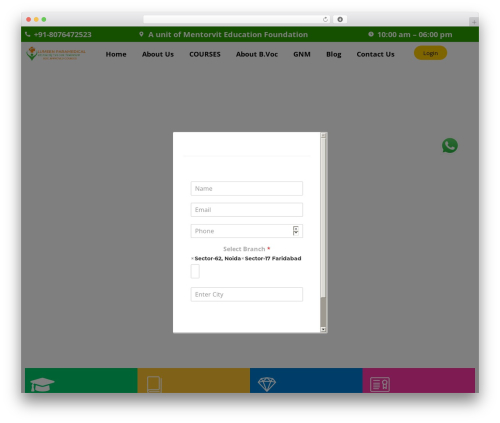Click the Lumeen Paramedical logo
Screen dimensions: 500x423
click(x=56, y=53)
